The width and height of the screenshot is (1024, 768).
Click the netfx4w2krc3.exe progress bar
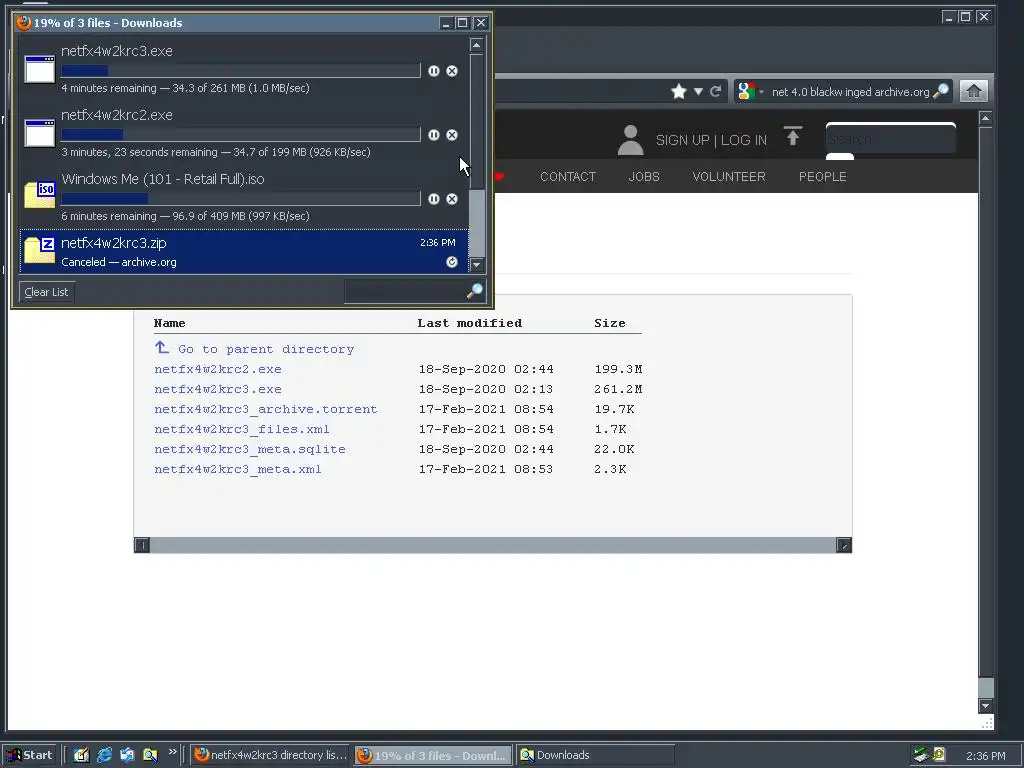pos(241,71)
